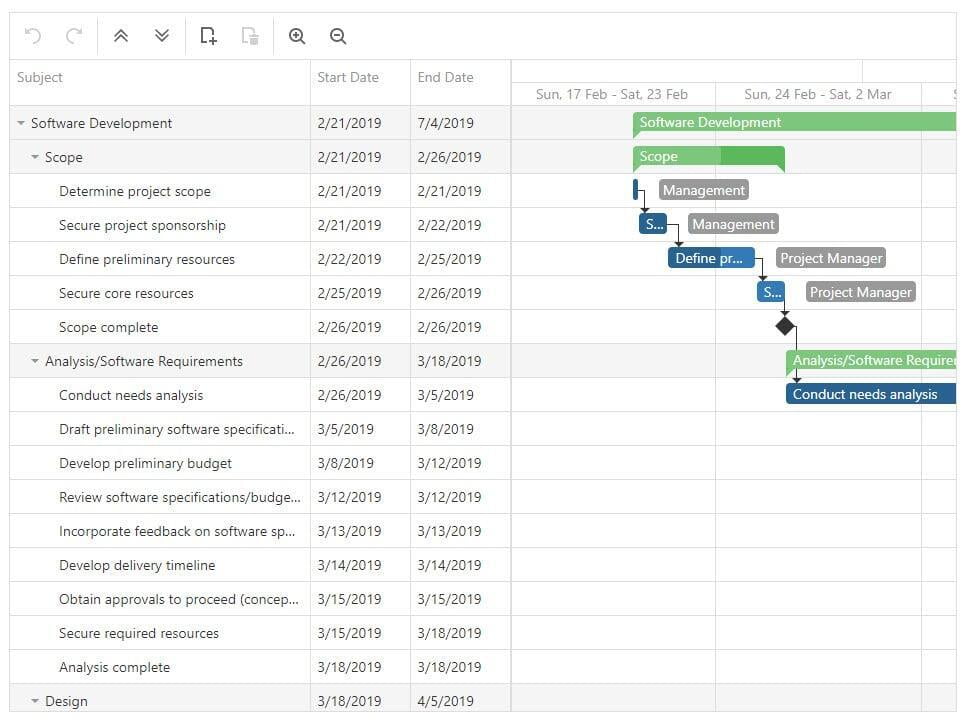Expand all tasks with double-down chevron
Image resolution: width=965 pixels, height=724 pixels.
click(x=162, y=36)
